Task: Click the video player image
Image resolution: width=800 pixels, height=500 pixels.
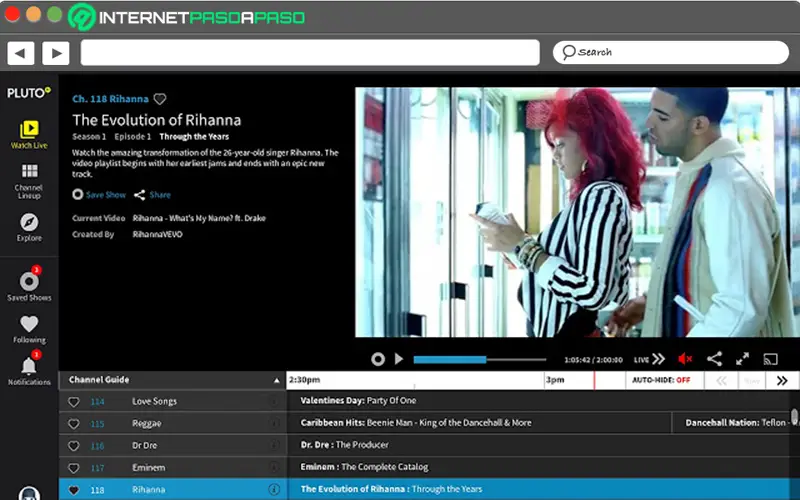Action: tap(577, 212)
